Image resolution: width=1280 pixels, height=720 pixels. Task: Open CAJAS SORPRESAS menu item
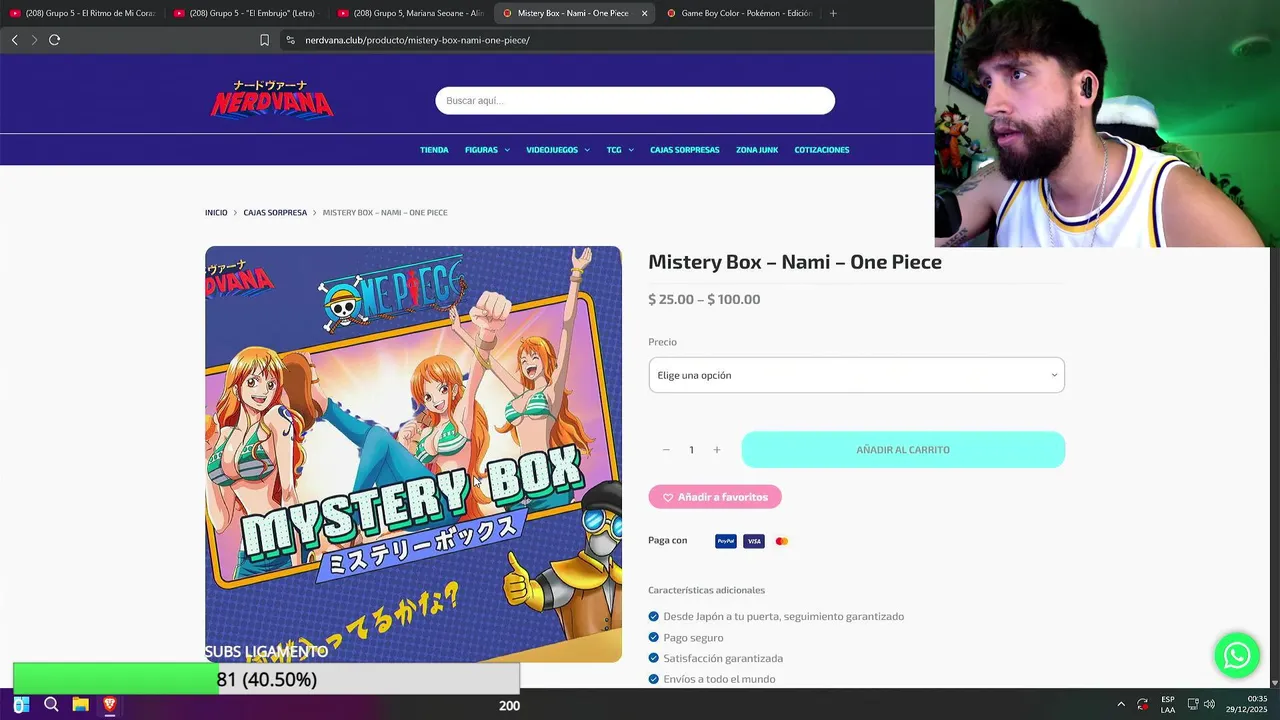pos(685,150)
